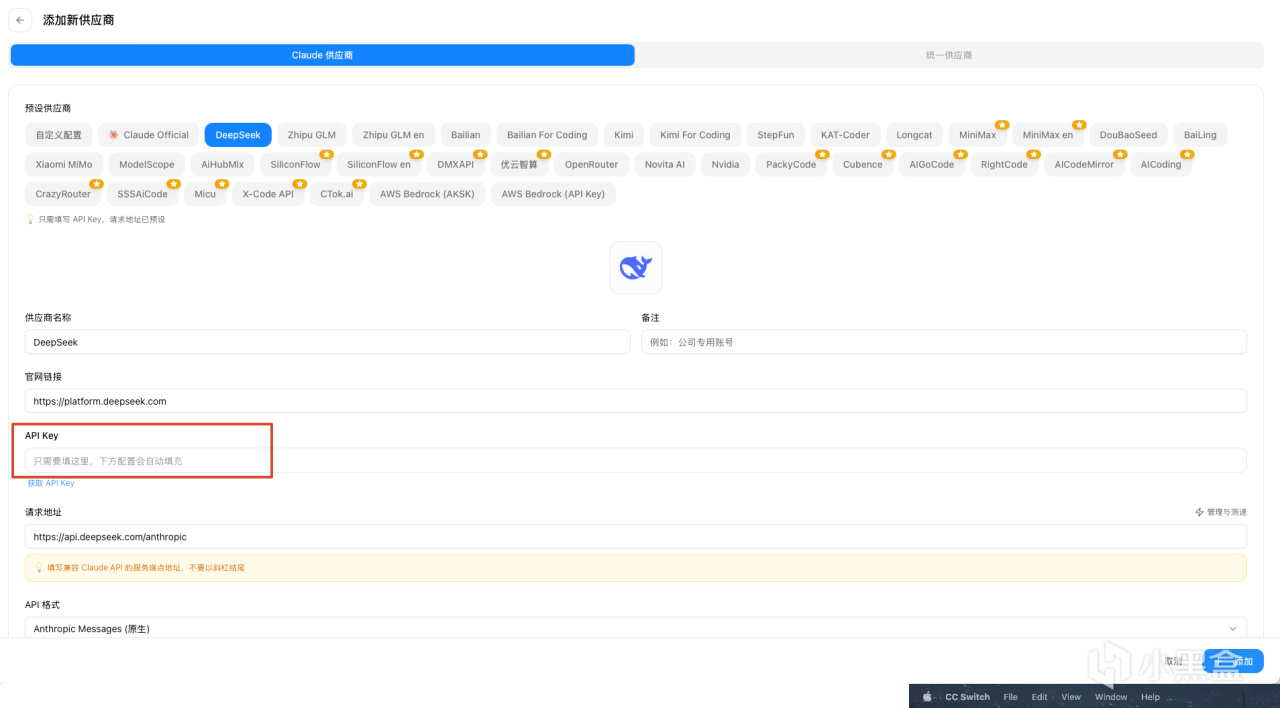1280x708 pixels.
Task: Select the Kimi For Coding preset
Action: (x=695, y=135)
